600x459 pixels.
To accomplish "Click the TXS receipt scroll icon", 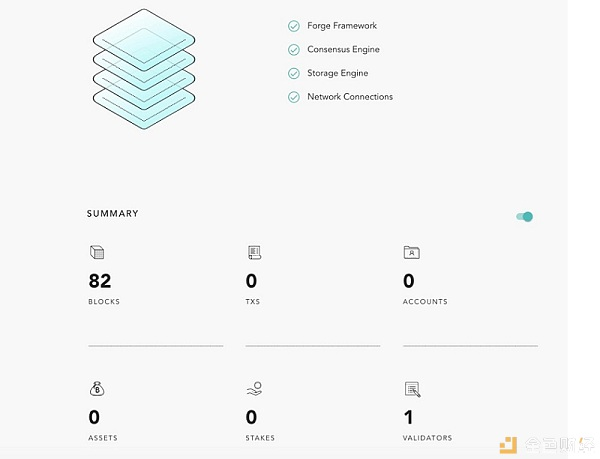I will pos(254,252).
